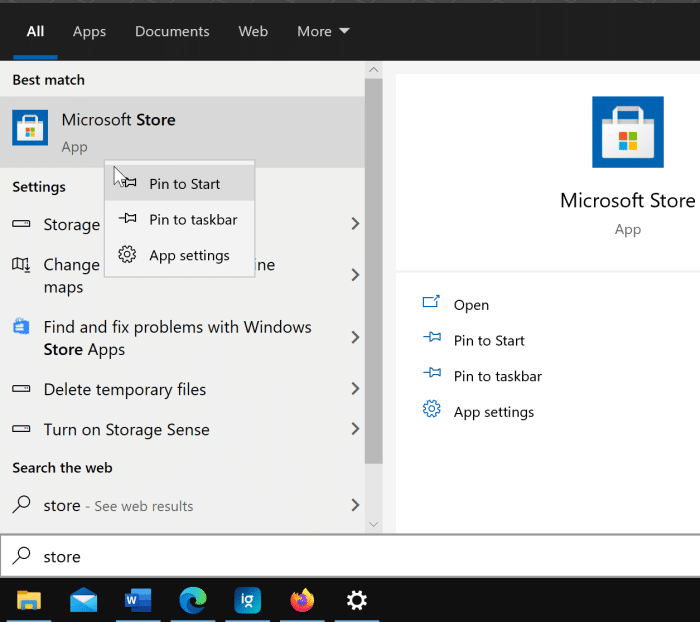Click the App settings gear icon in context menu
This screenshot has width=700, height=622.
[127, 255]
